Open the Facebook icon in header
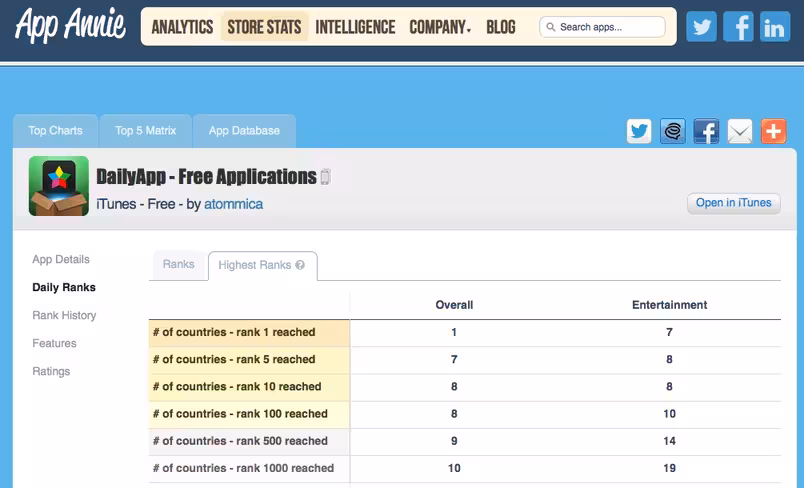The image size is (804, 488). (x=738, y=26)
